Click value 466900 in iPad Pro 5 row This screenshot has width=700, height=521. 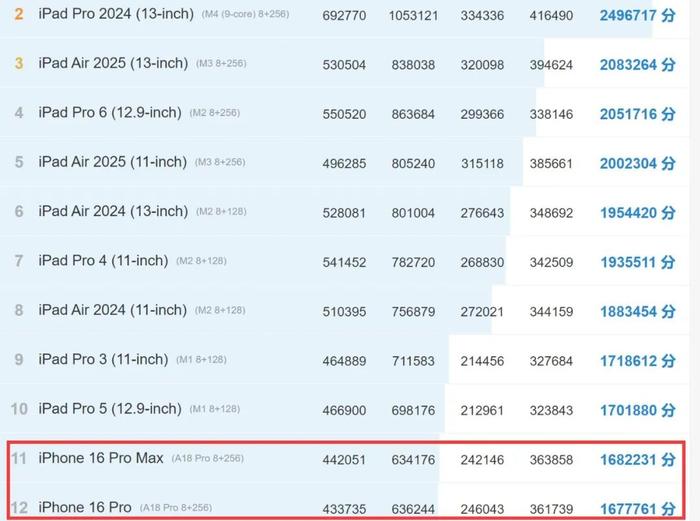tap(344, 411)
